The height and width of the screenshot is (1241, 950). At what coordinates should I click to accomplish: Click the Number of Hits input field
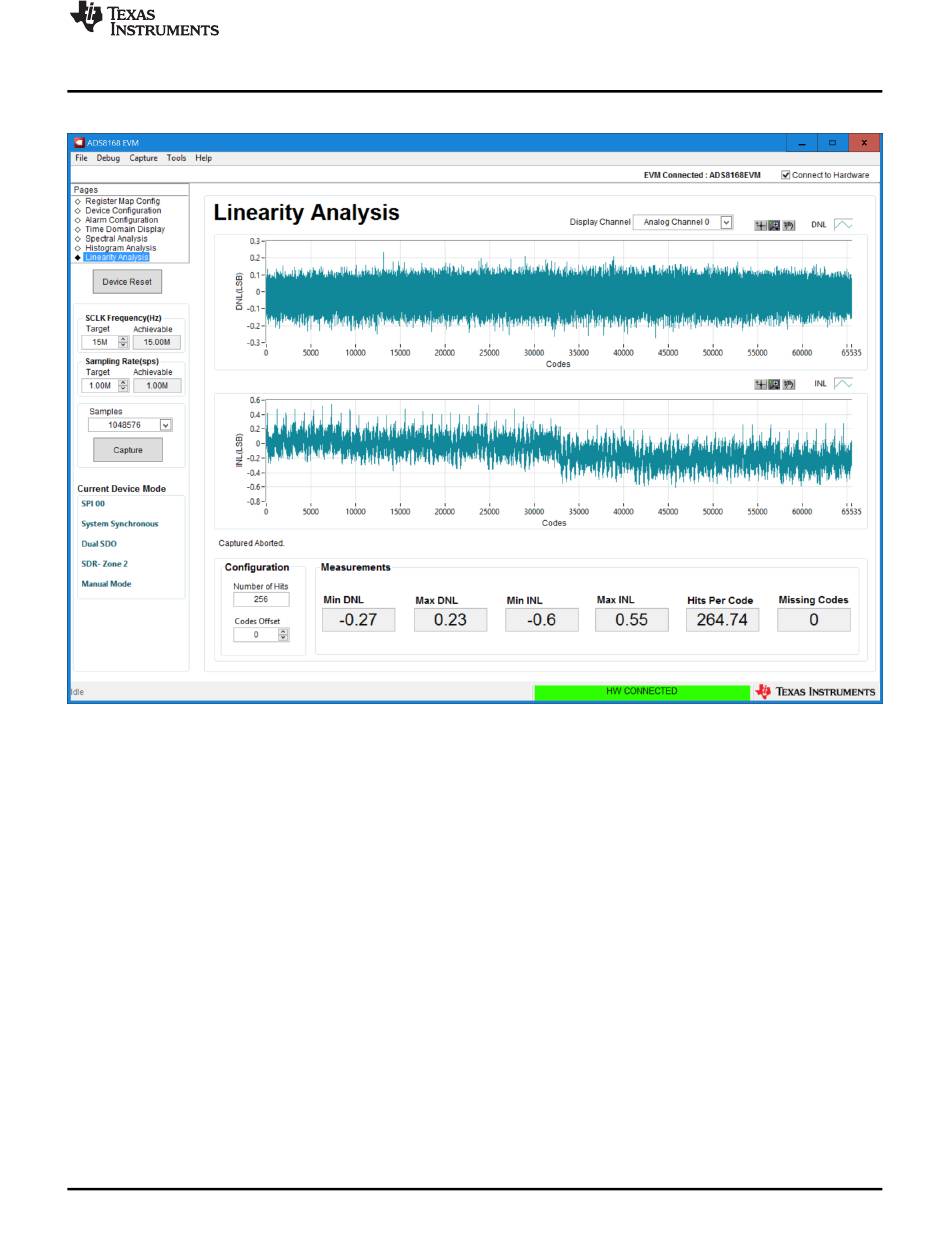click(261, 600)
